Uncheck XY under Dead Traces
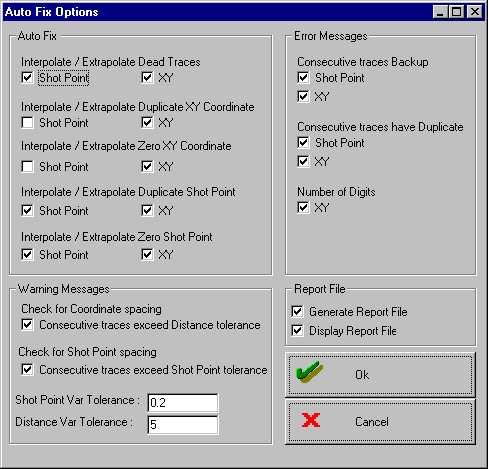Viewport: 488px width, 469px height. [147, 78]
